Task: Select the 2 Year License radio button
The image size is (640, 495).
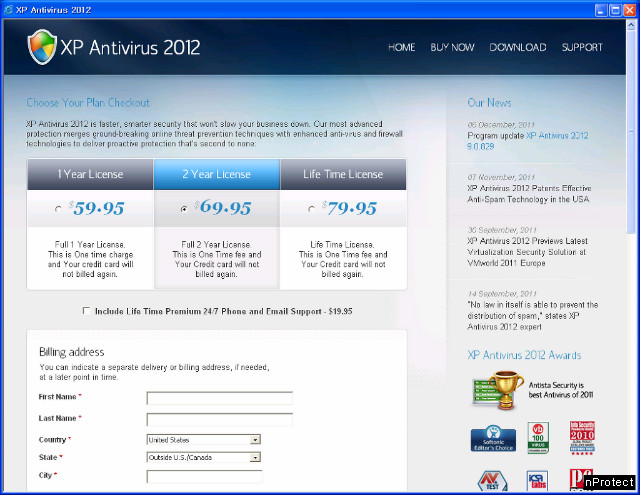Action: (x=184, y=209)
